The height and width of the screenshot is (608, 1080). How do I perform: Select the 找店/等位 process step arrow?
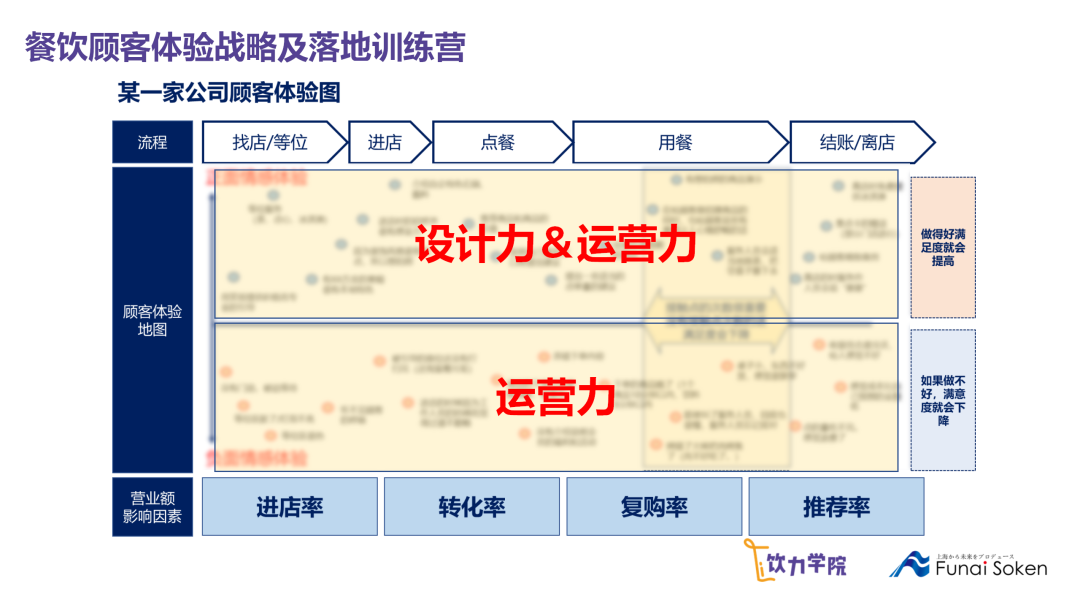click(x=272, y=142)
